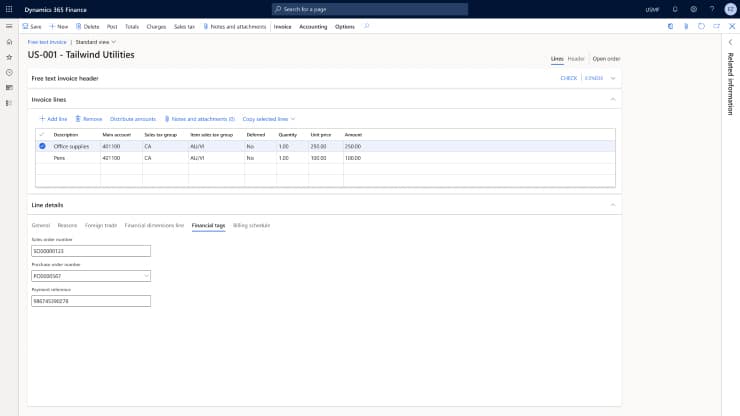
Task: Select the Financial tags tab
Action: pyautogui.click(x=208, y=225)
